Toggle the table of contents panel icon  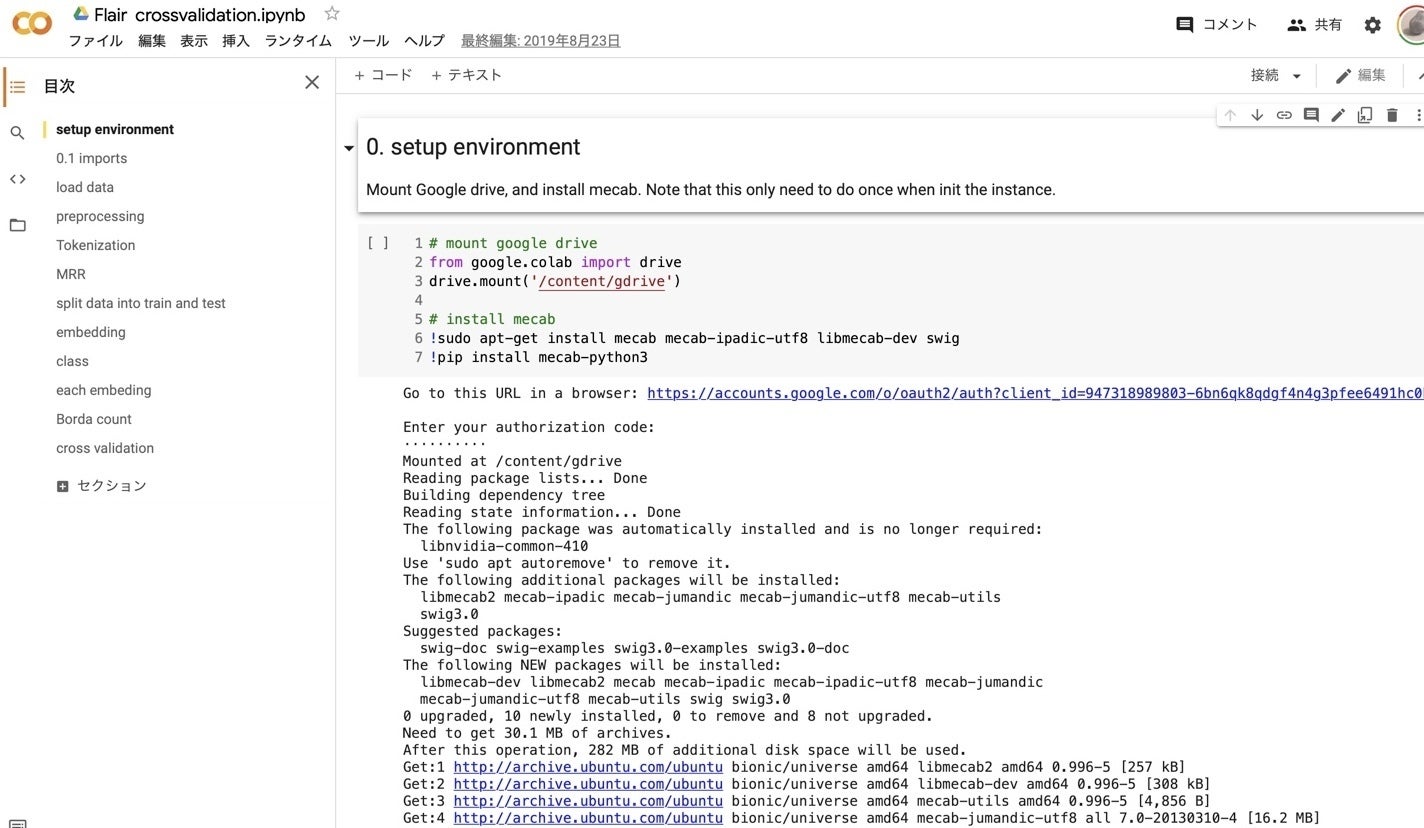pyautogui.click(x=17, y=87)
